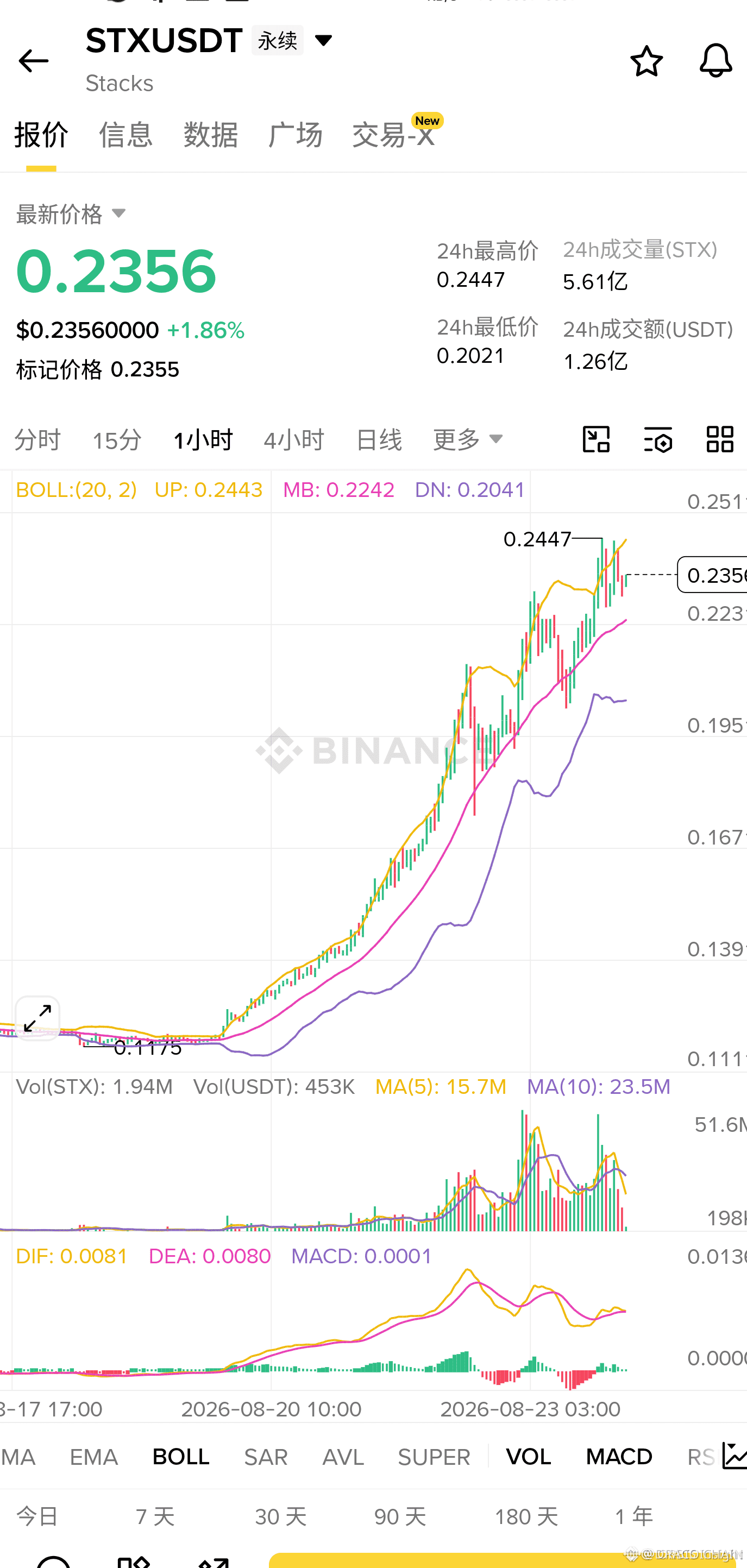The width and height of the screenshot is (747, 1568).
Task: Toggle the SUPER indicator
Action: [x=434, y=1457]
